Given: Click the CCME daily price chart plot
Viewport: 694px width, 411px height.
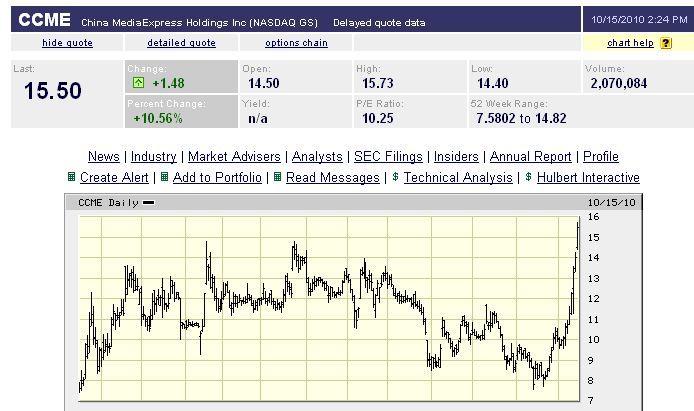Looking at the screenshot, I should pyautogui.click(x=329, y=308).
